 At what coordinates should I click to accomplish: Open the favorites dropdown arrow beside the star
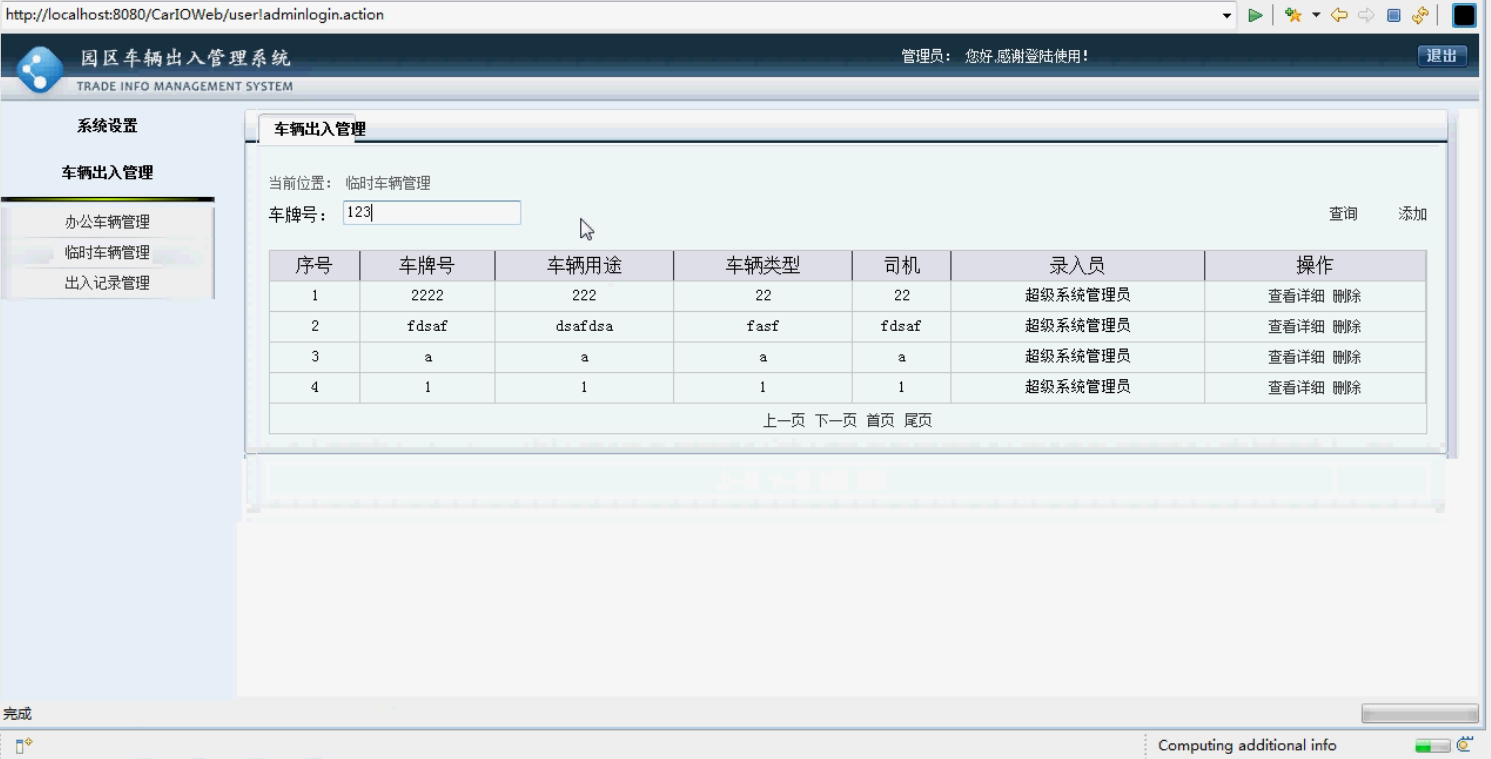click(x=1316, y=15)
